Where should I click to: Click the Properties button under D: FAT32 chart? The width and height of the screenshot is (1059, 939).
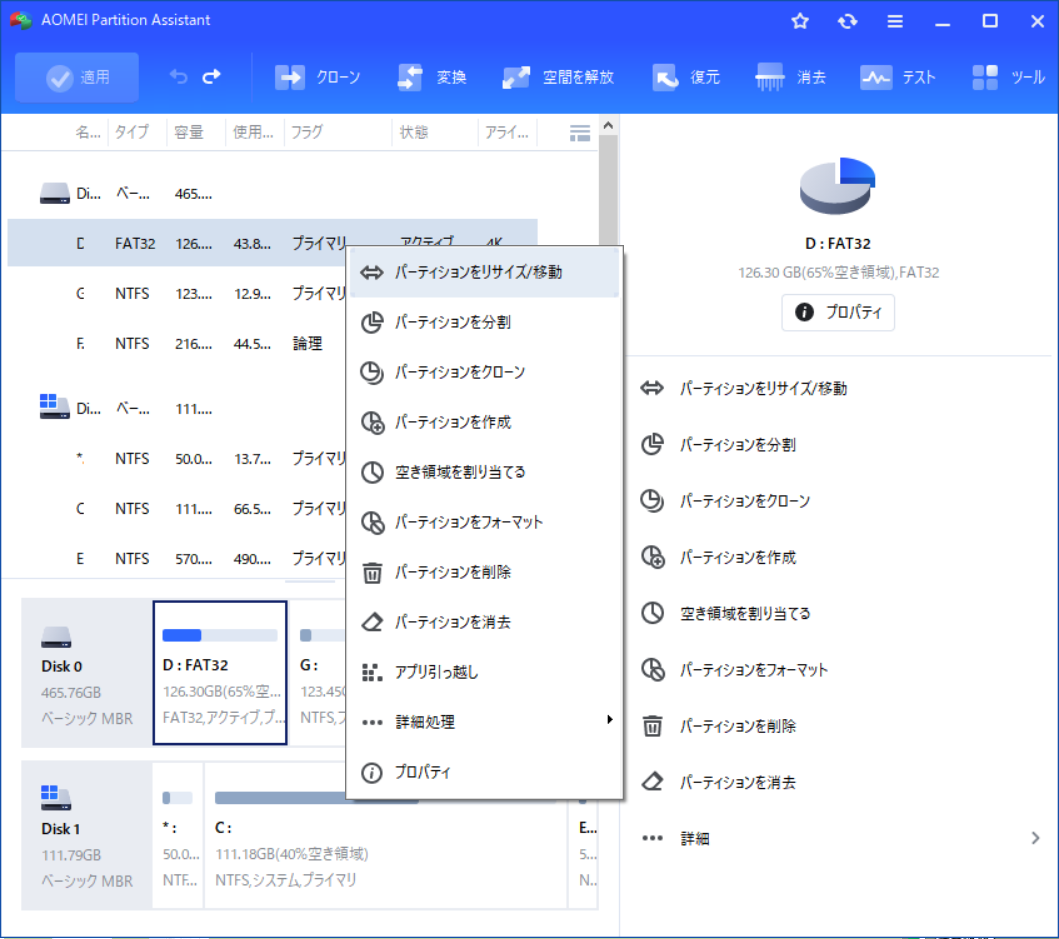pyautogui.click(x=838, y=312)
